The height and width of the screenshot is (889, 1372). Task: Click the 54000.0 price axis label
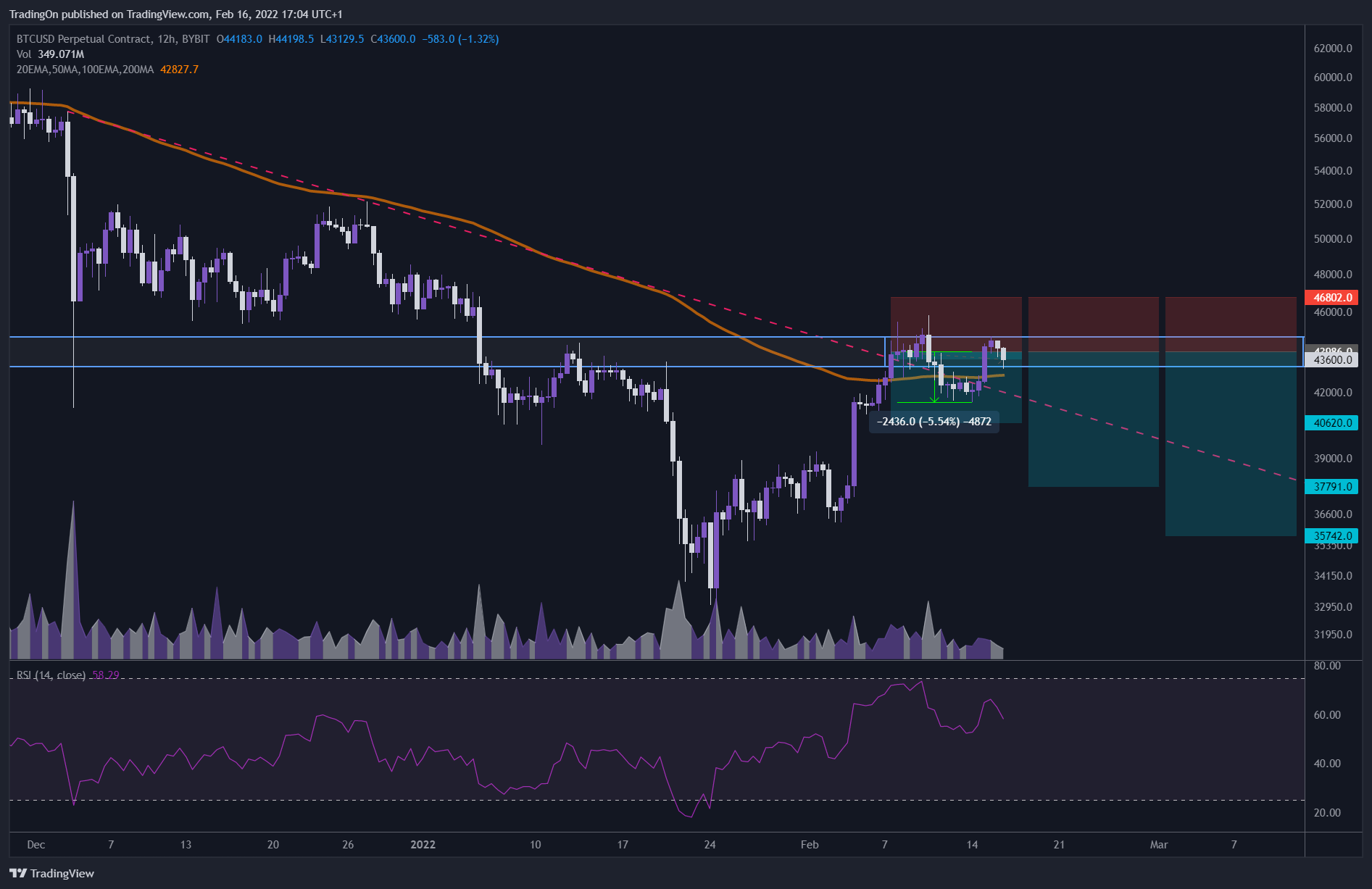click(1333, 171)
